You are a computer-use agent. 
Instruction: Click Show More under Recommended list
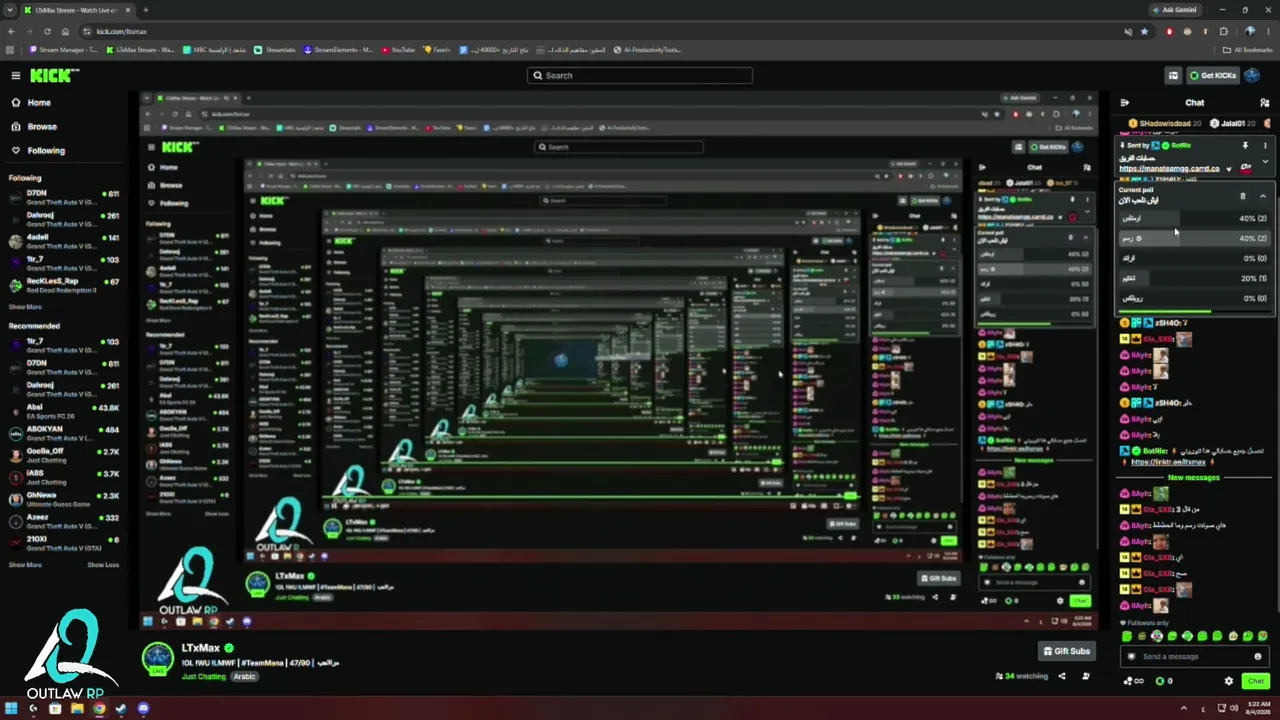25,565
